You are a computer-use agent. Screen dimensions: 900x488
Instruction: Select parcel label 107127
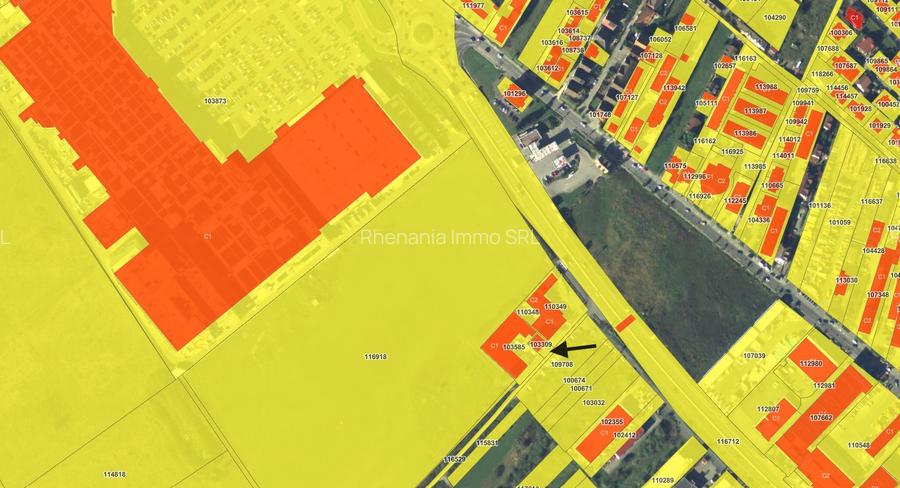pos(627,98)
